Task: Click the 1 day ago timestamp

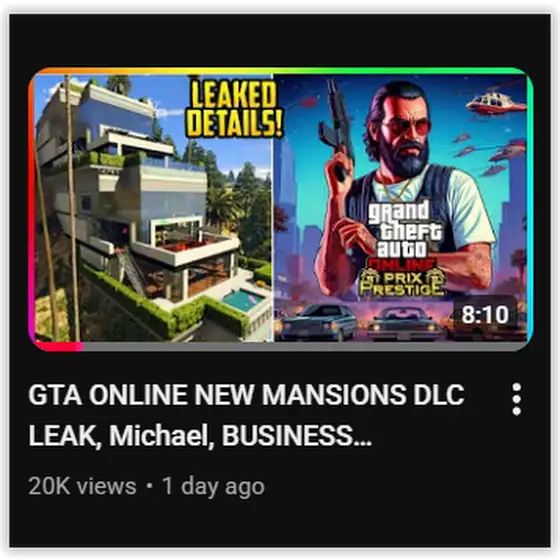Action: 213,486
